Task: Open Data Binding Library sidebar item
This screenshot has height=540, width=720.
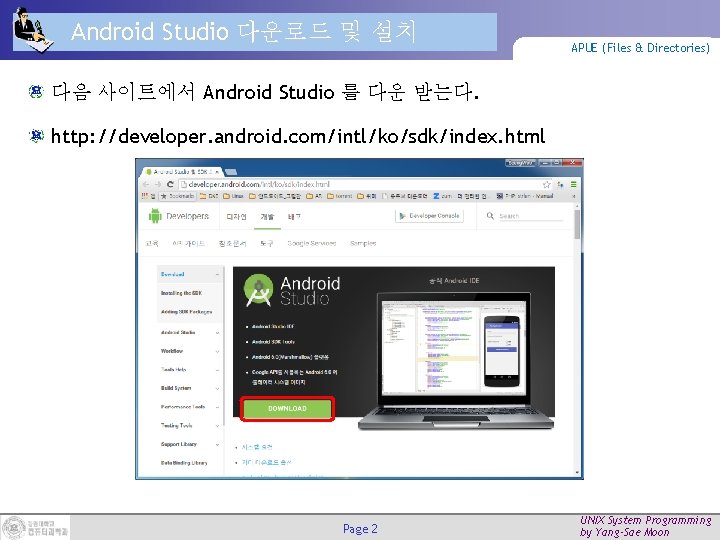Action: [x=184, y=463]
